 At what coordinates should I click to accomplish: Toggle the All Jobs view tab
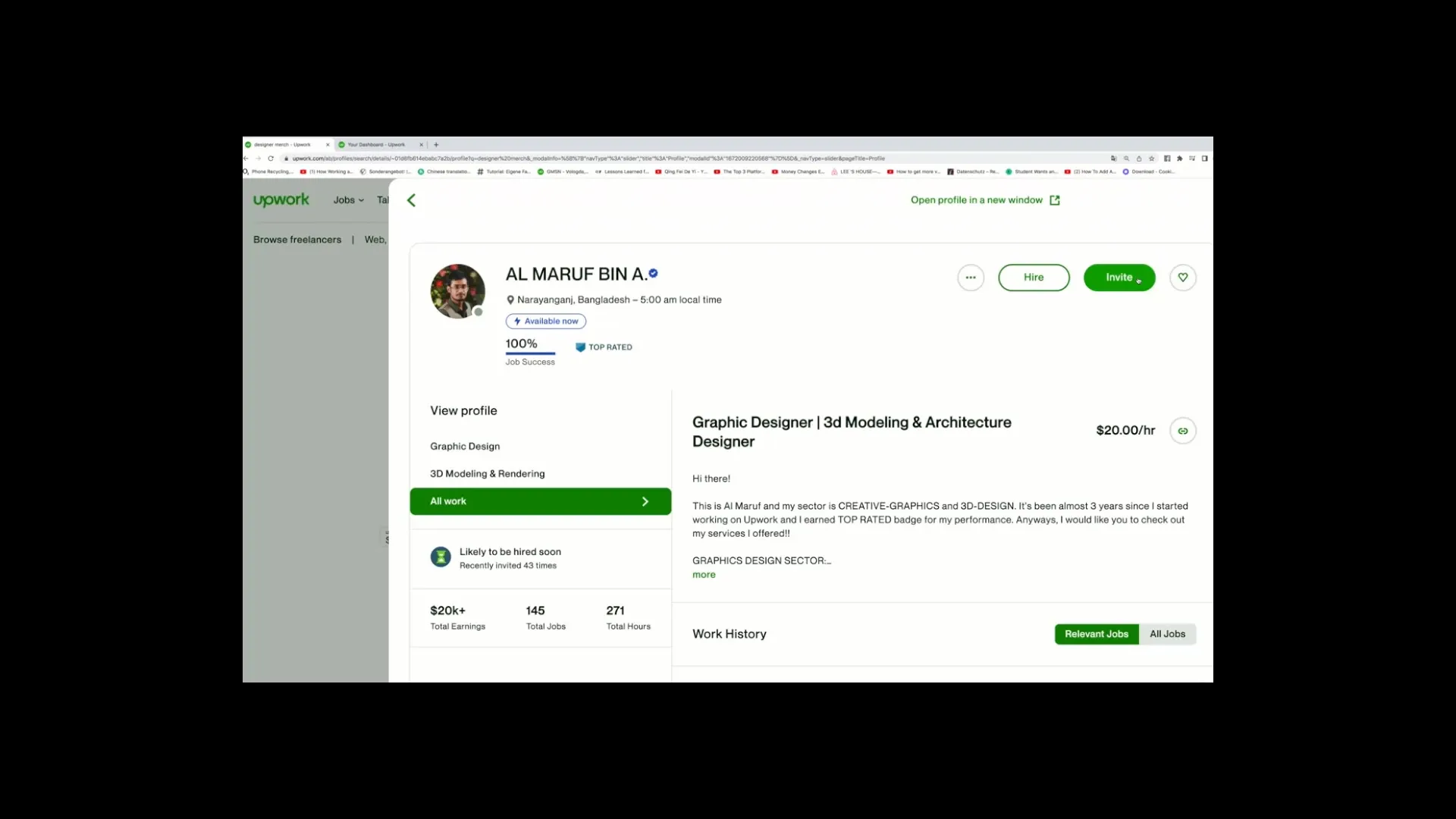click(x=1167, y=633)
